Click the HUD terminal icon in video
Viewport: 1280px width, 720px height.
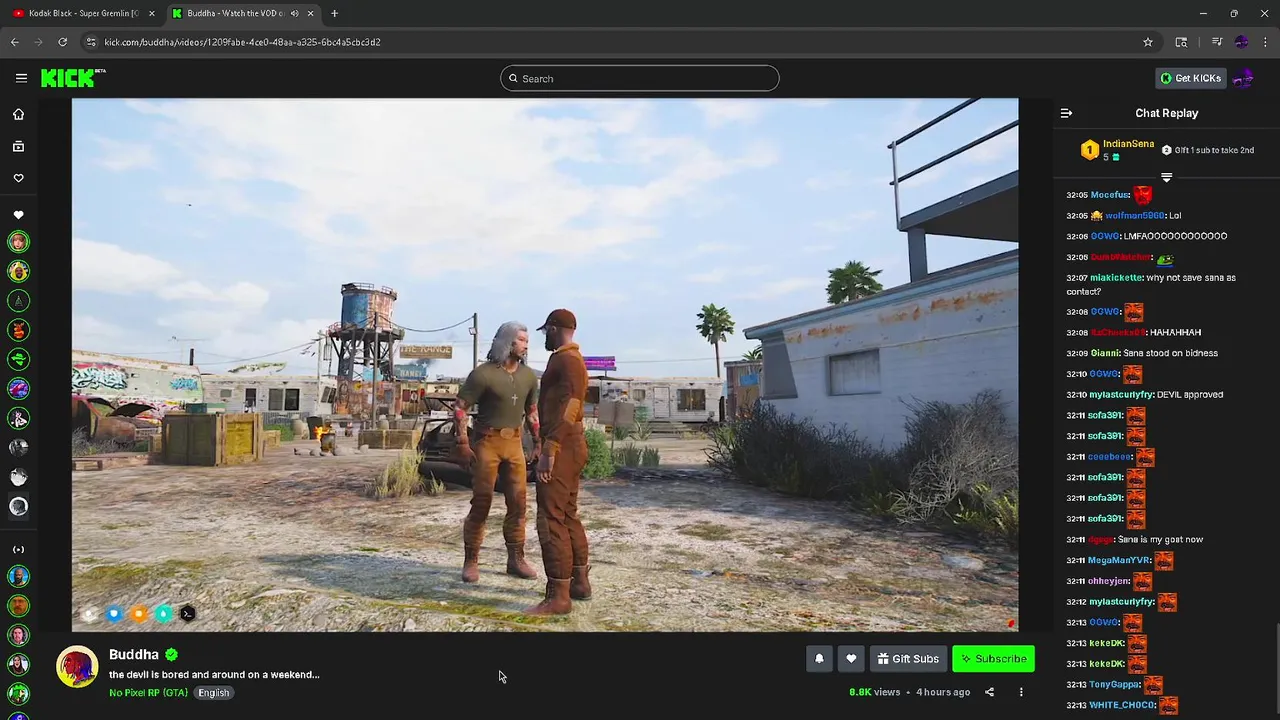coord(188,614)
